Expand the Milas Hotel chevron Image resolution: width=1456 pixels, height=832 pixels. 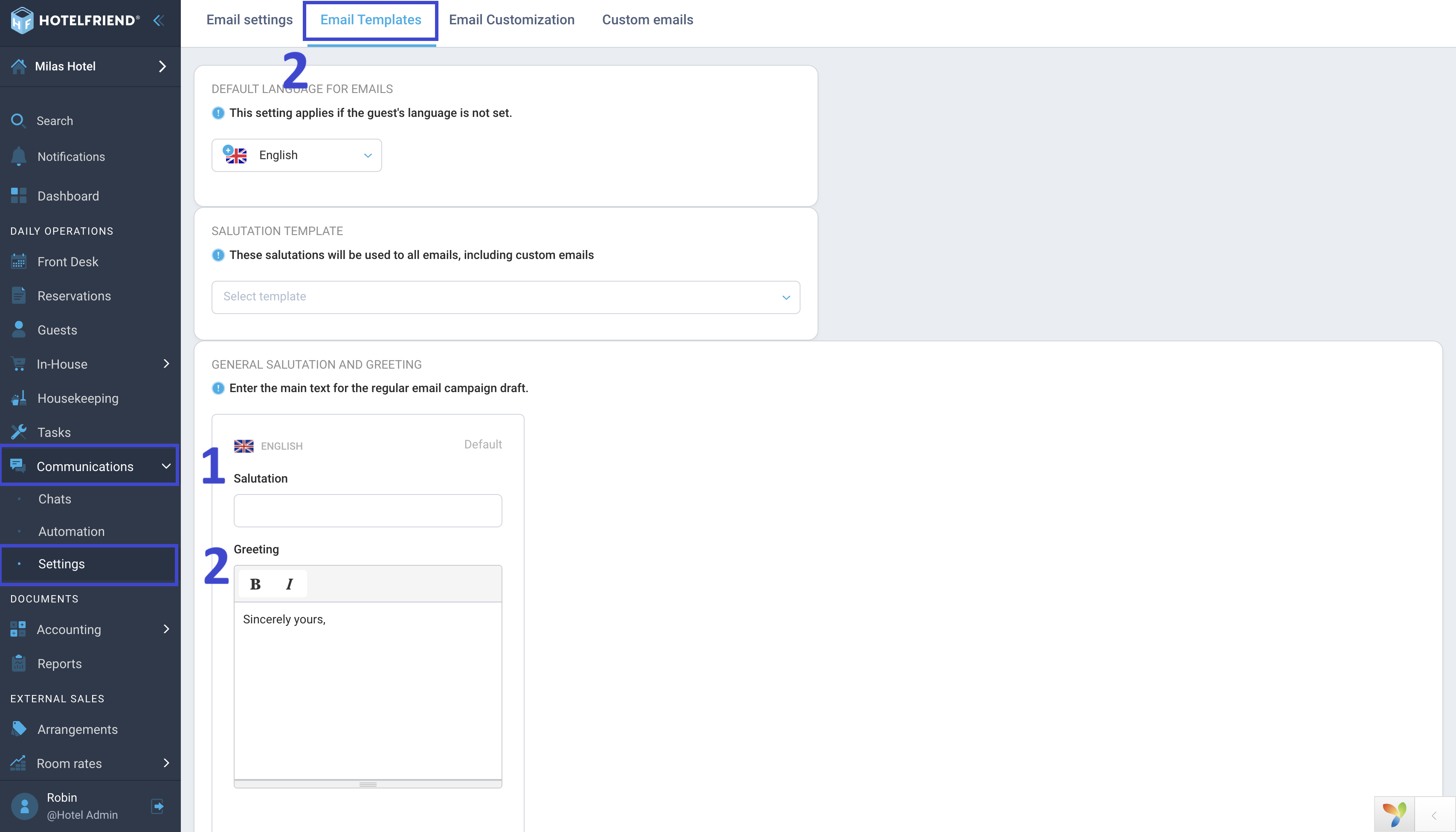162,66
